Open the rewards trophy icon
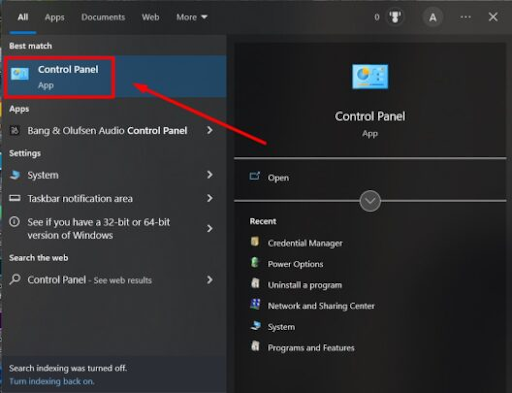512x393 pixels. coord(395,17)
